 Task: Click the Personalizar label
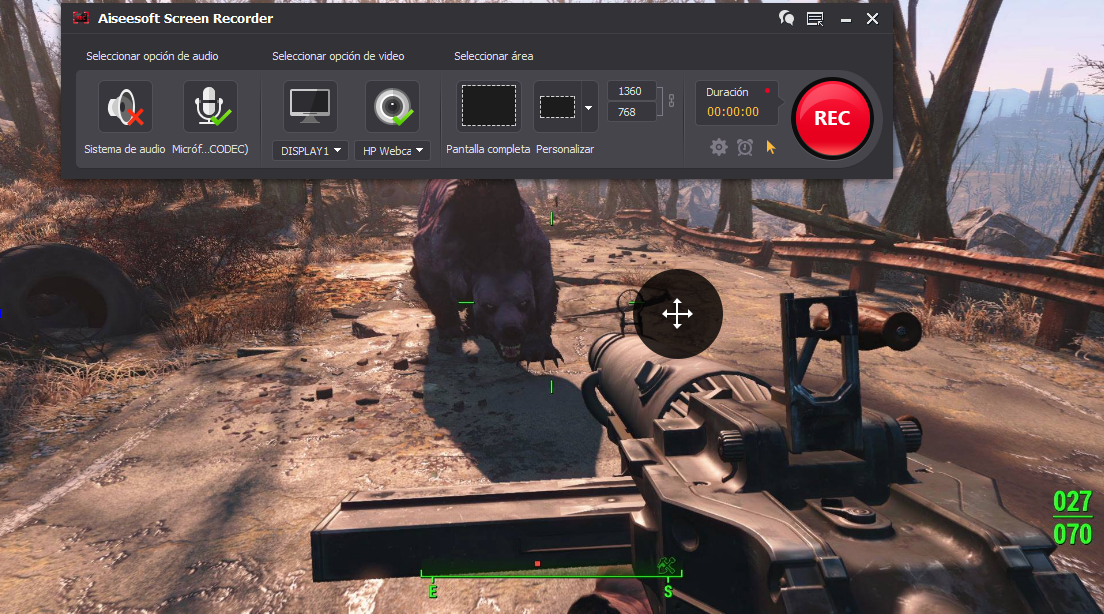(565, 149)
